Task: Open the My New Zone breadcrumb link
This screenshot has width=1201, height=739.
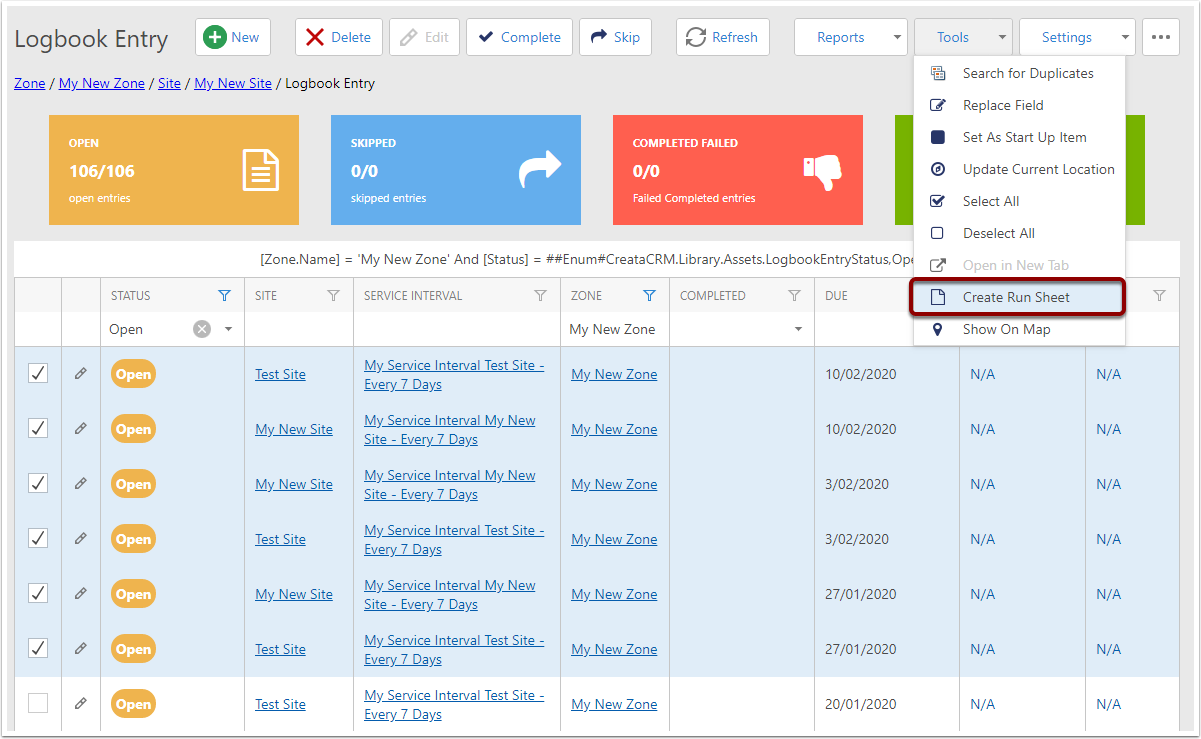Action: 102,83
